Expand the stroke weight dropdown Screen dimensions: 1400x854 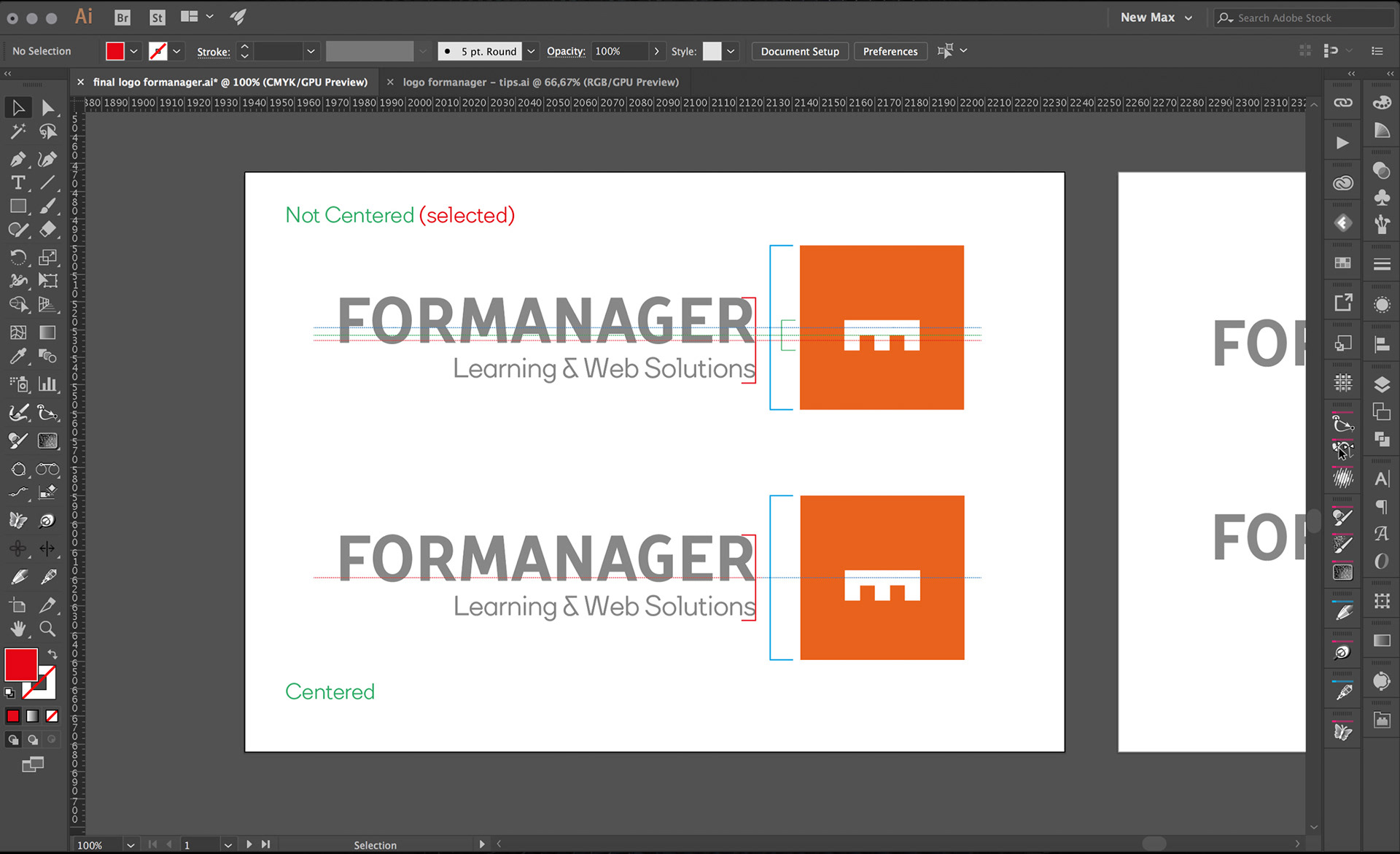311,51
